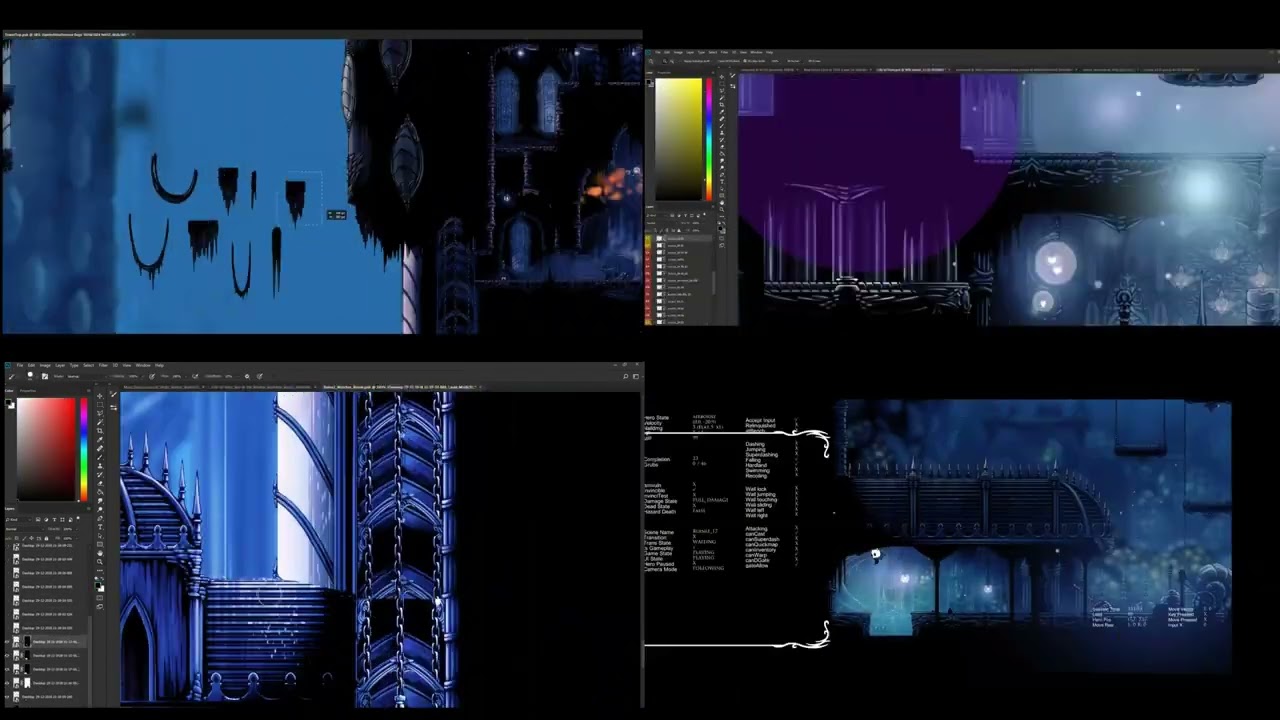The width and height of the screenshot is (1280, 720).
Task: Open painting Mode dropdown in bottom-left options bar
Action: pyautogui.click(x=85, y=376)
